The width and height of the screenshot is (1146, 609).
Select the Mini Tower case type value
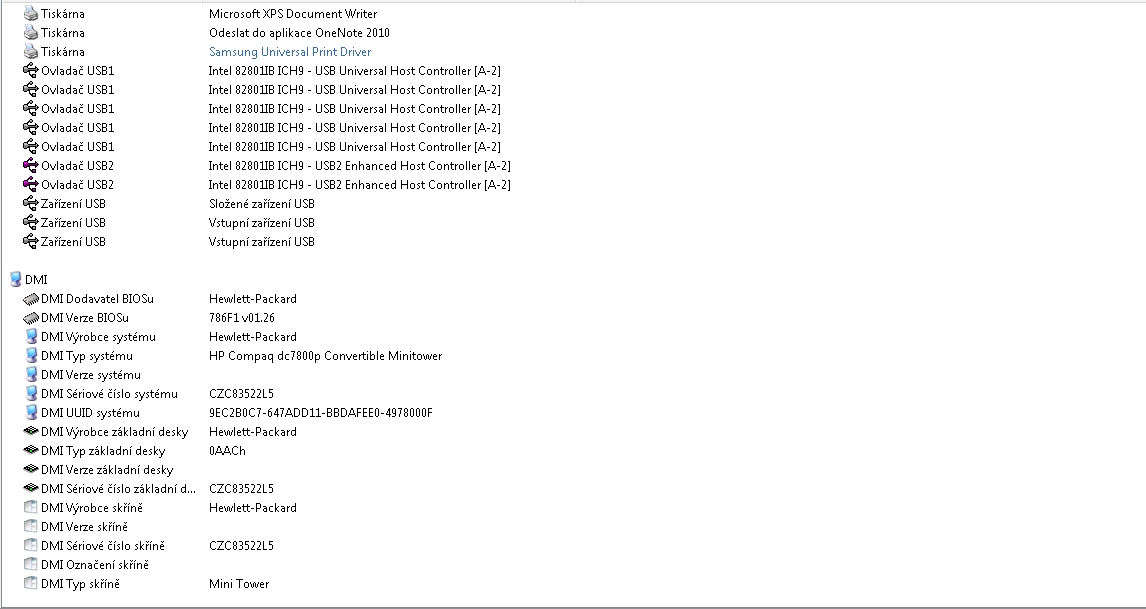click(x=239, y=584)
